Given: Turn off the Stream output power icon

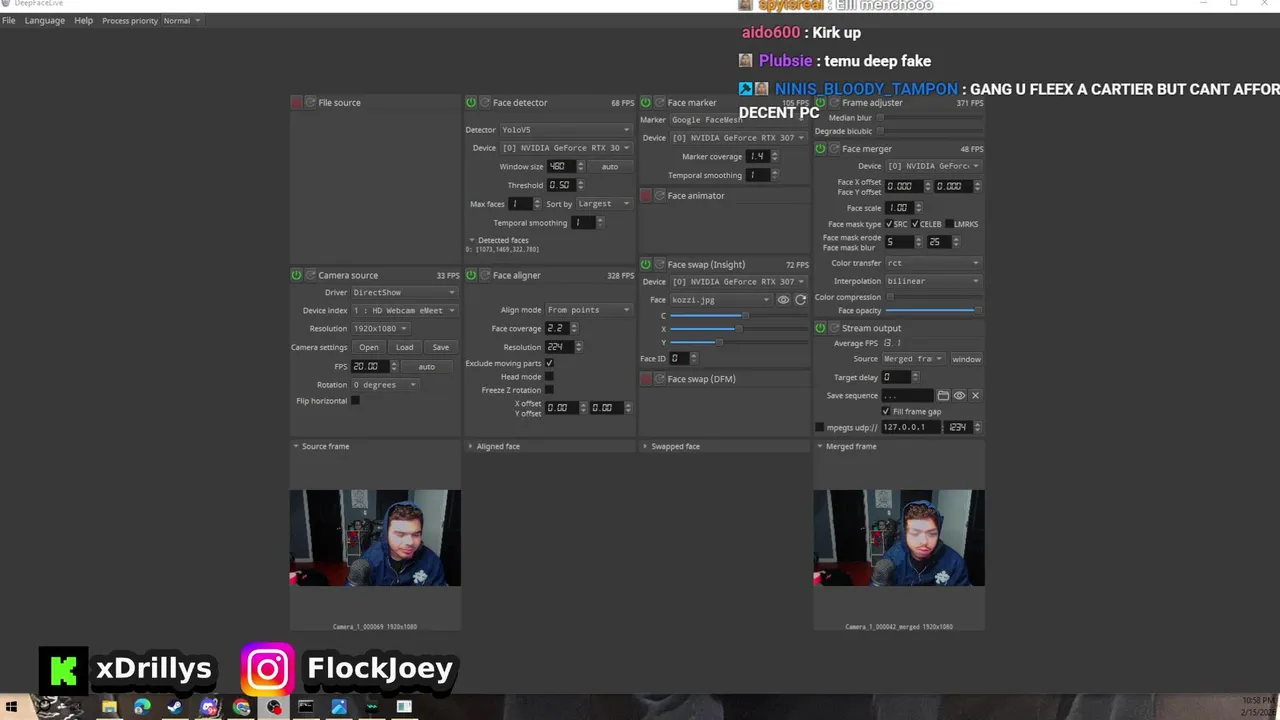Looking at the screenshot, I should (820, 328).
